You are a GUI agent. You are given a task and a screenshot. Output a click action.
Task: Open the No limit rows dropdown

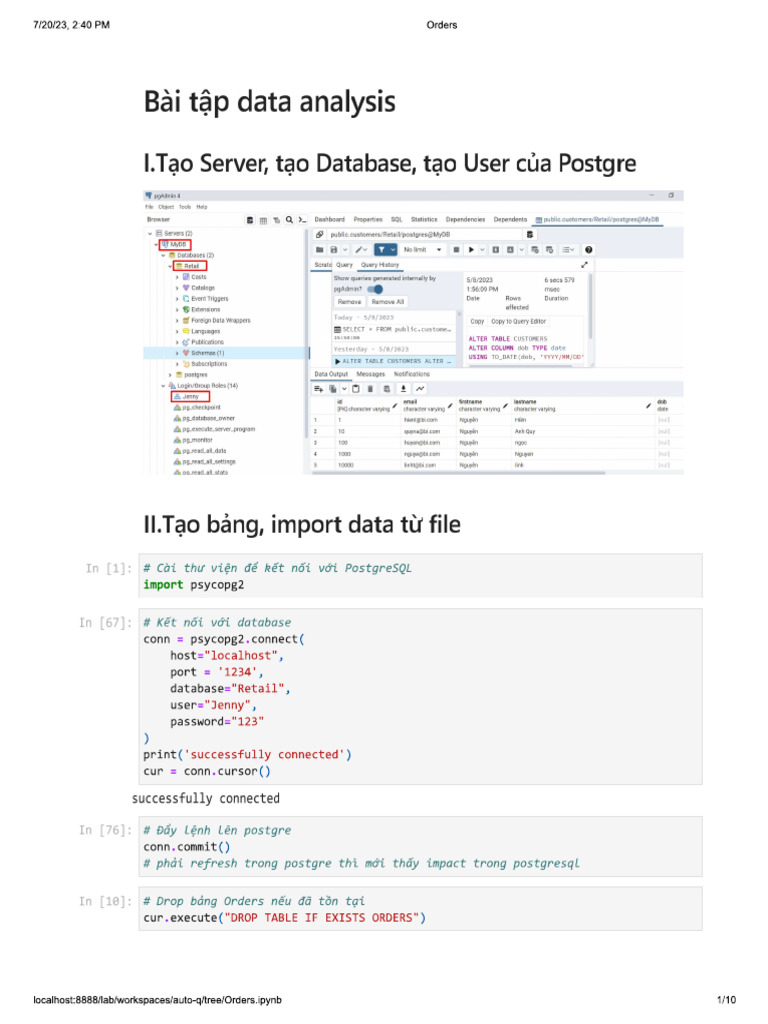(x=424, y=249)
